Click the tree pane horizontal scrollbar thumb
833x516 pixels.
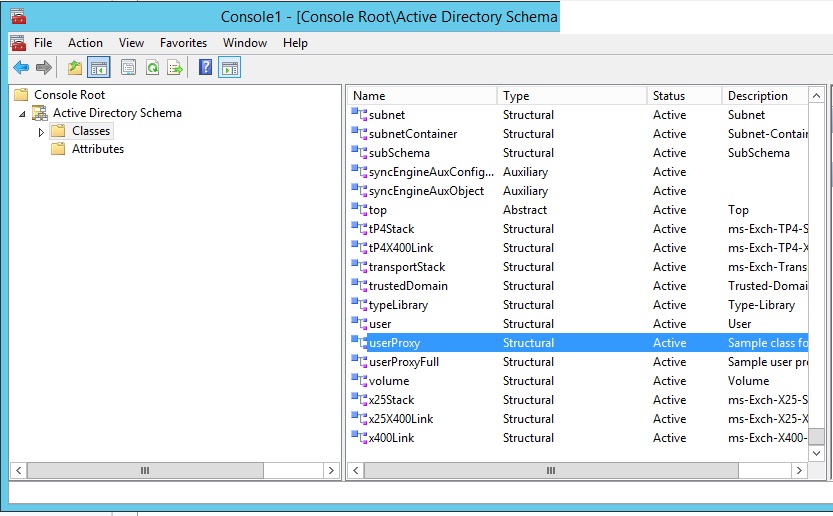pos(145,470)
